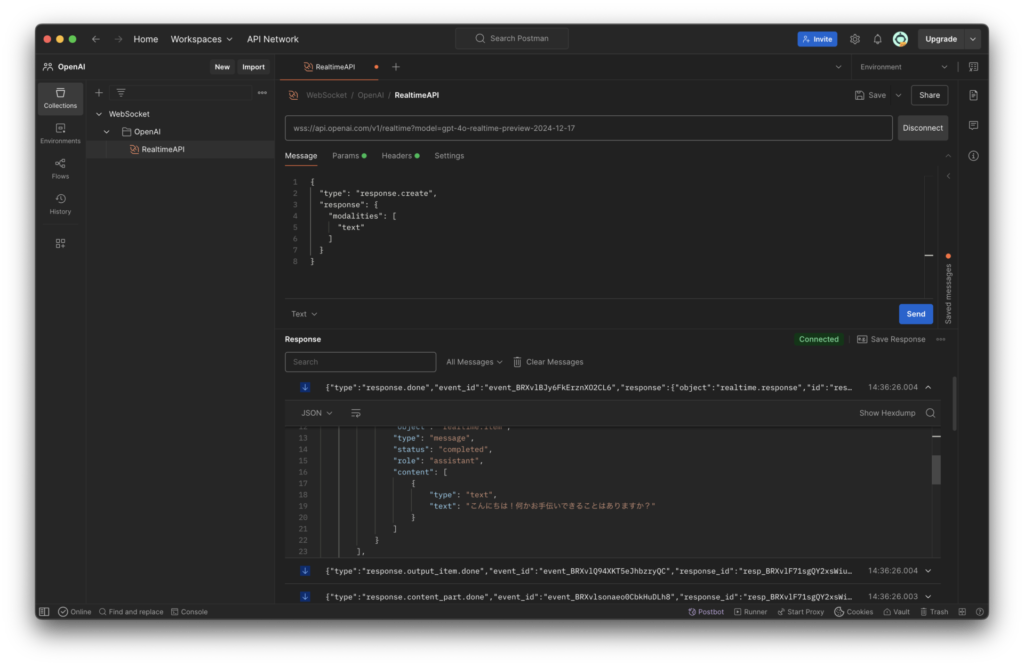The image size is (1024, 666).
Task: Open the Text message format dropdown
Action: click(304, 314)
